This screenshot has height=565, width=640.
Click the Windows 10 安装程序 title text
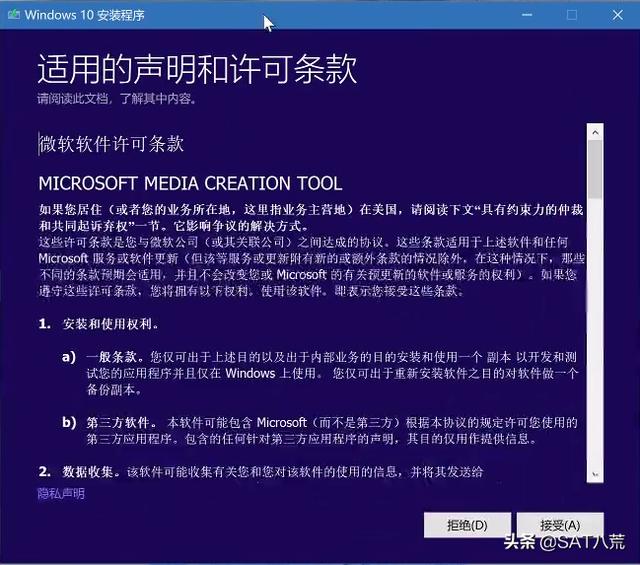[84, 16]
